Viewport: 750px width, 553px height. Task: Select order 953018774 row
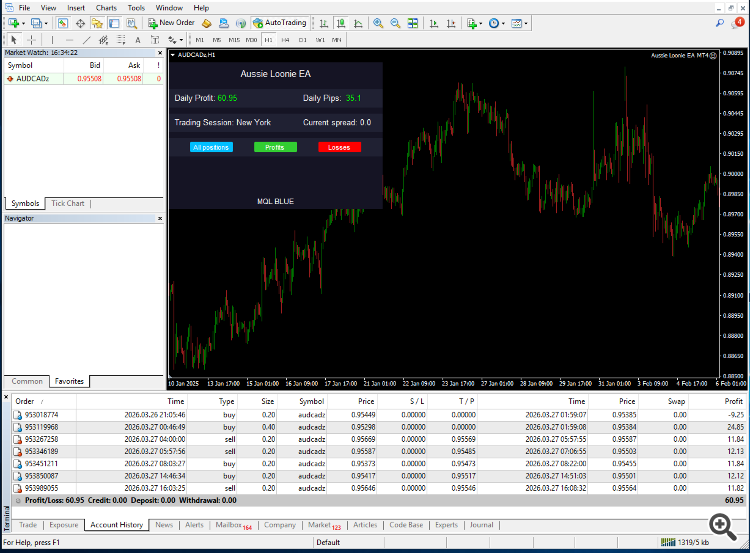379,415
